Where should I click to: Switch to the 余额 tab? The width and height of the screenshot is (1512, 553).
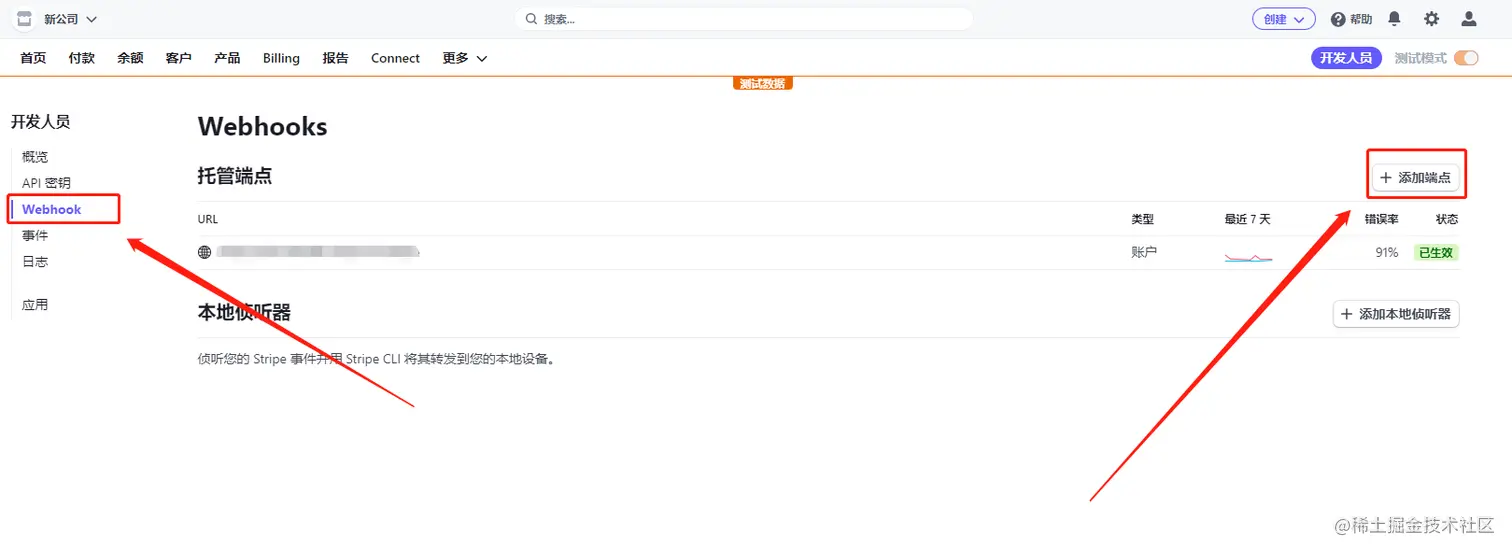pyautogui.click(x=130, y=58)
